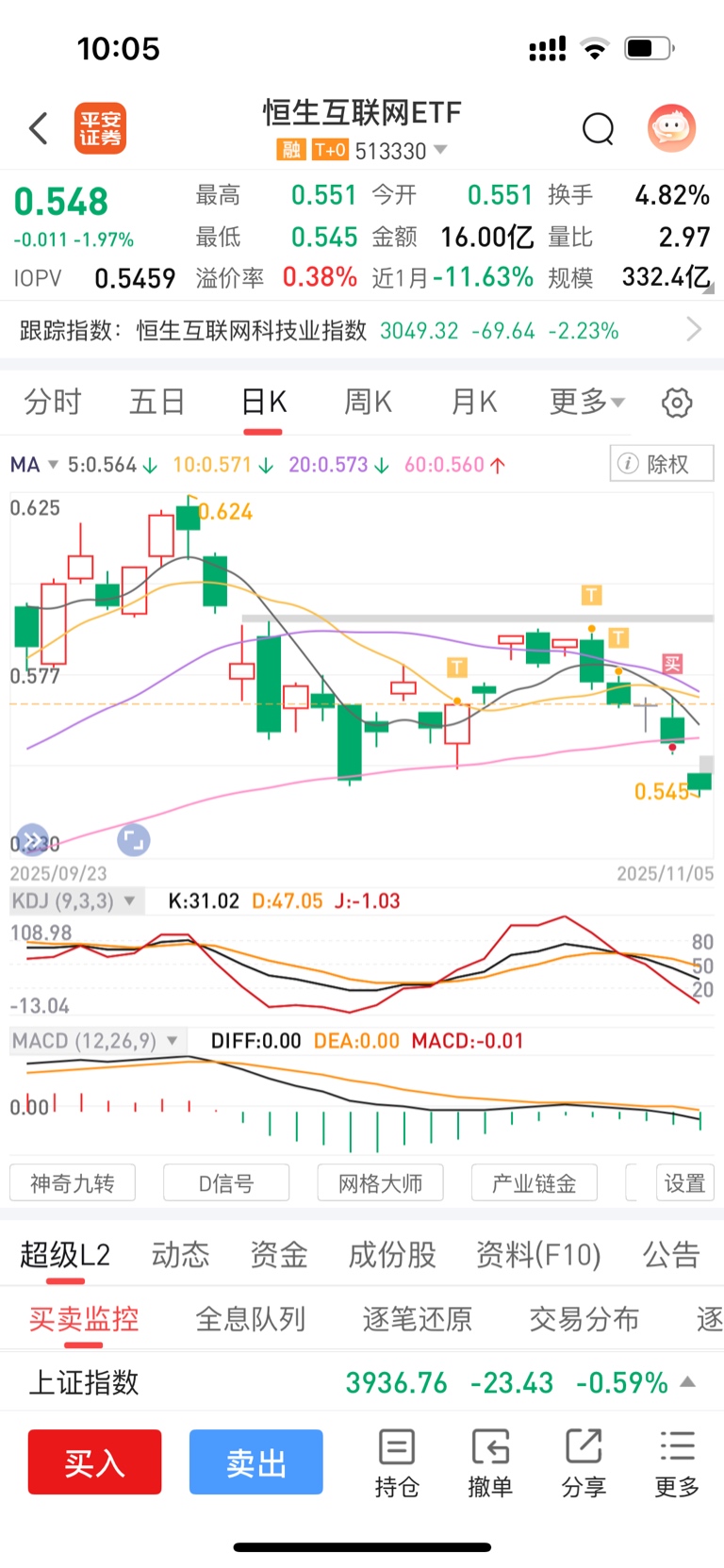
Task: Switch to the 公告 tab
Action: click(x=671, y=1255)
